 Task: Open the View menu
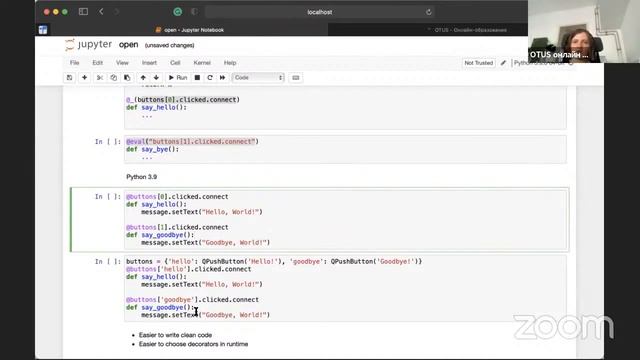click(122, 63)
